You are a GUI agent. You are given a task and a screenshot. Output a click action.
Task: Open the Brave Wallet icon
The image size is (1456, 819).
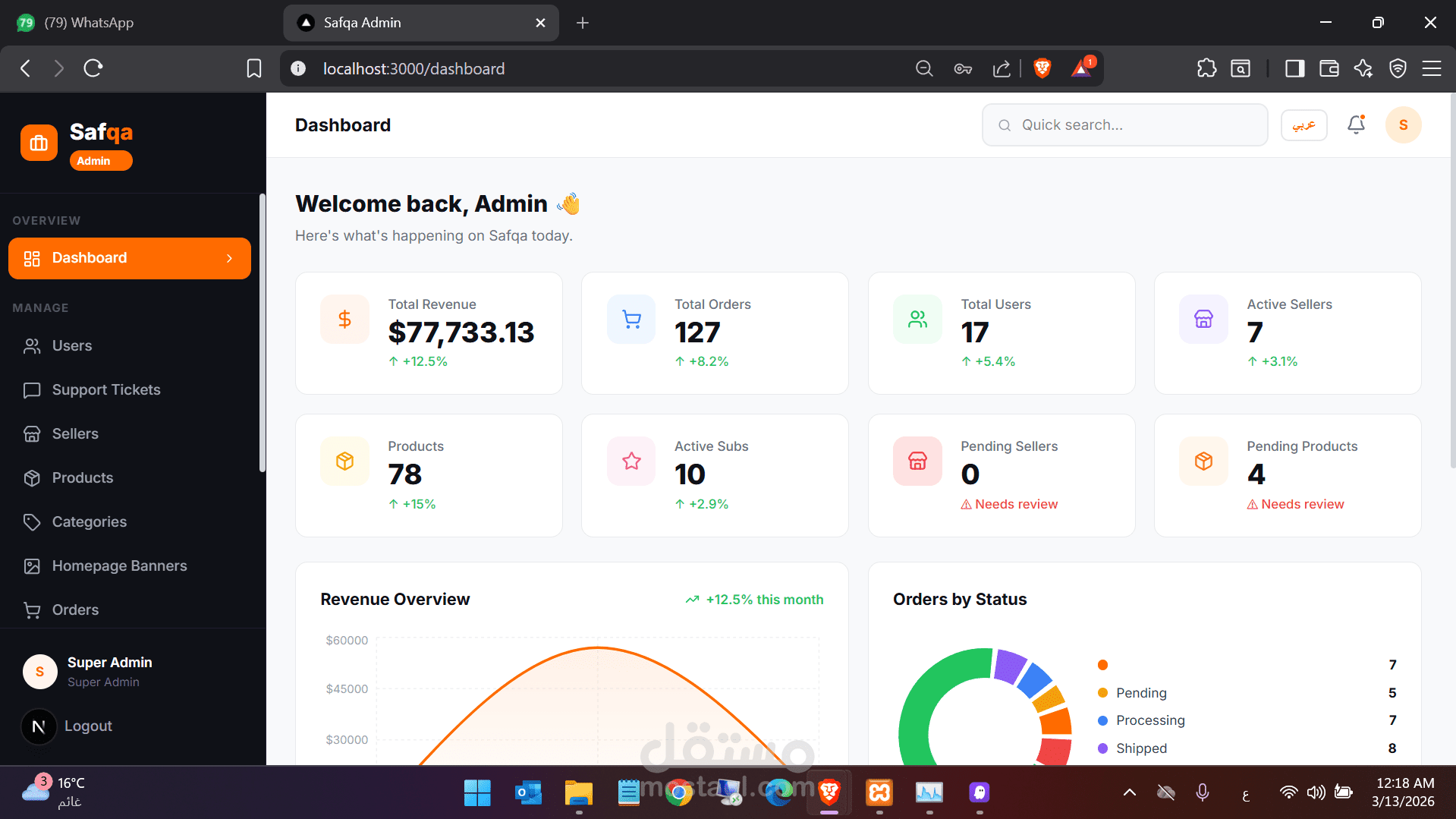1329,68
